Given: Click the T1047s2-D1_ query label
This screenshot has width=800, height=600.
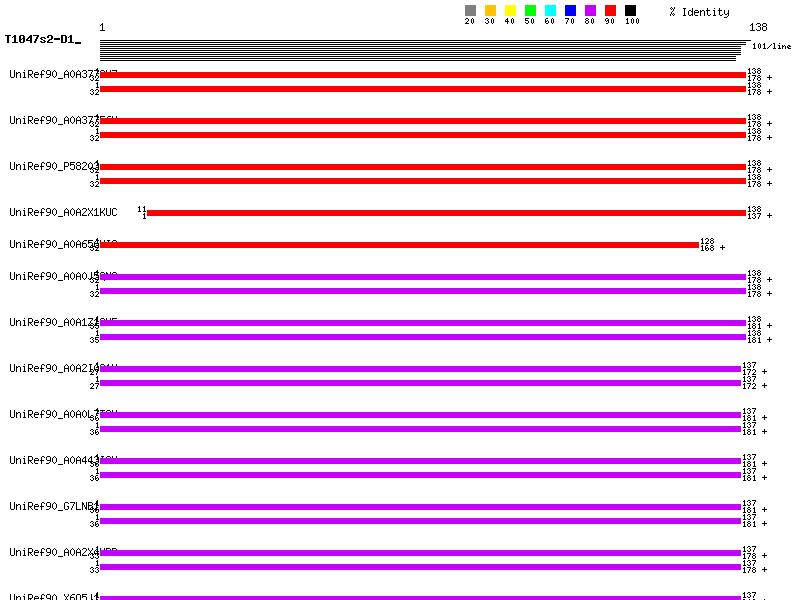Looking at the screenshot, I should point(42,40).
